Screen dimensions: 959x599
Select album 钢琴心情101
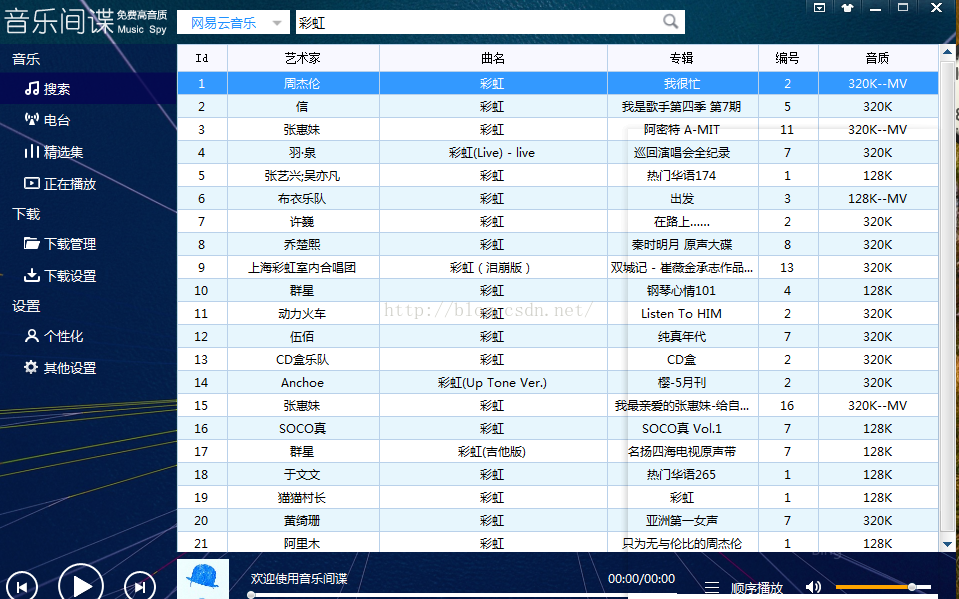click(x=682, y=291)
